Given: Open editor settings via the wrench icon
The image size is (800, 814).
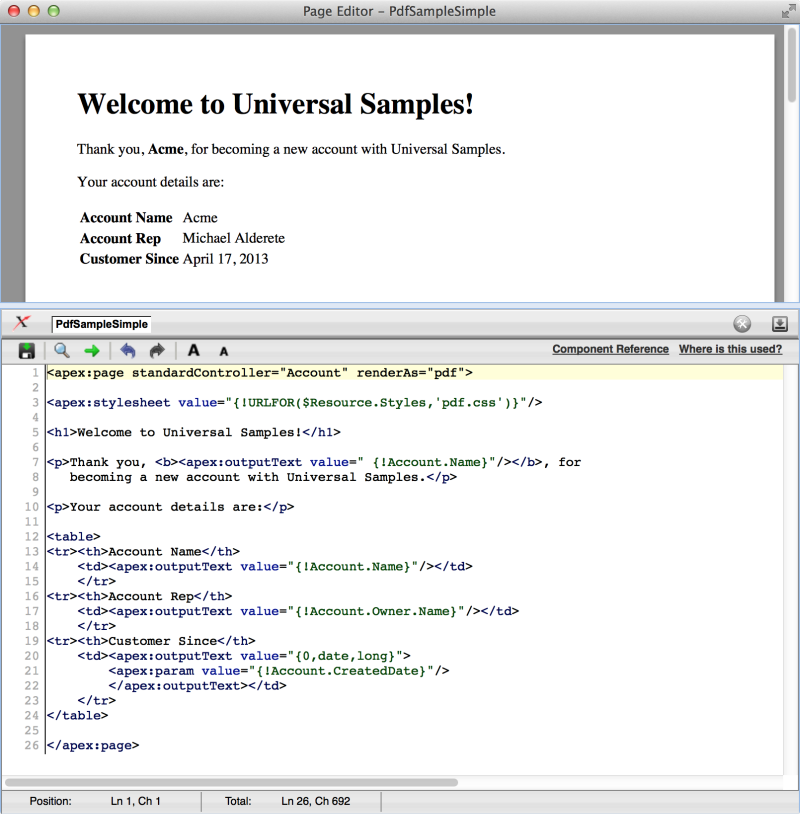Looking at the screenshot, I should pyautogui.click(x=741, y=323).
